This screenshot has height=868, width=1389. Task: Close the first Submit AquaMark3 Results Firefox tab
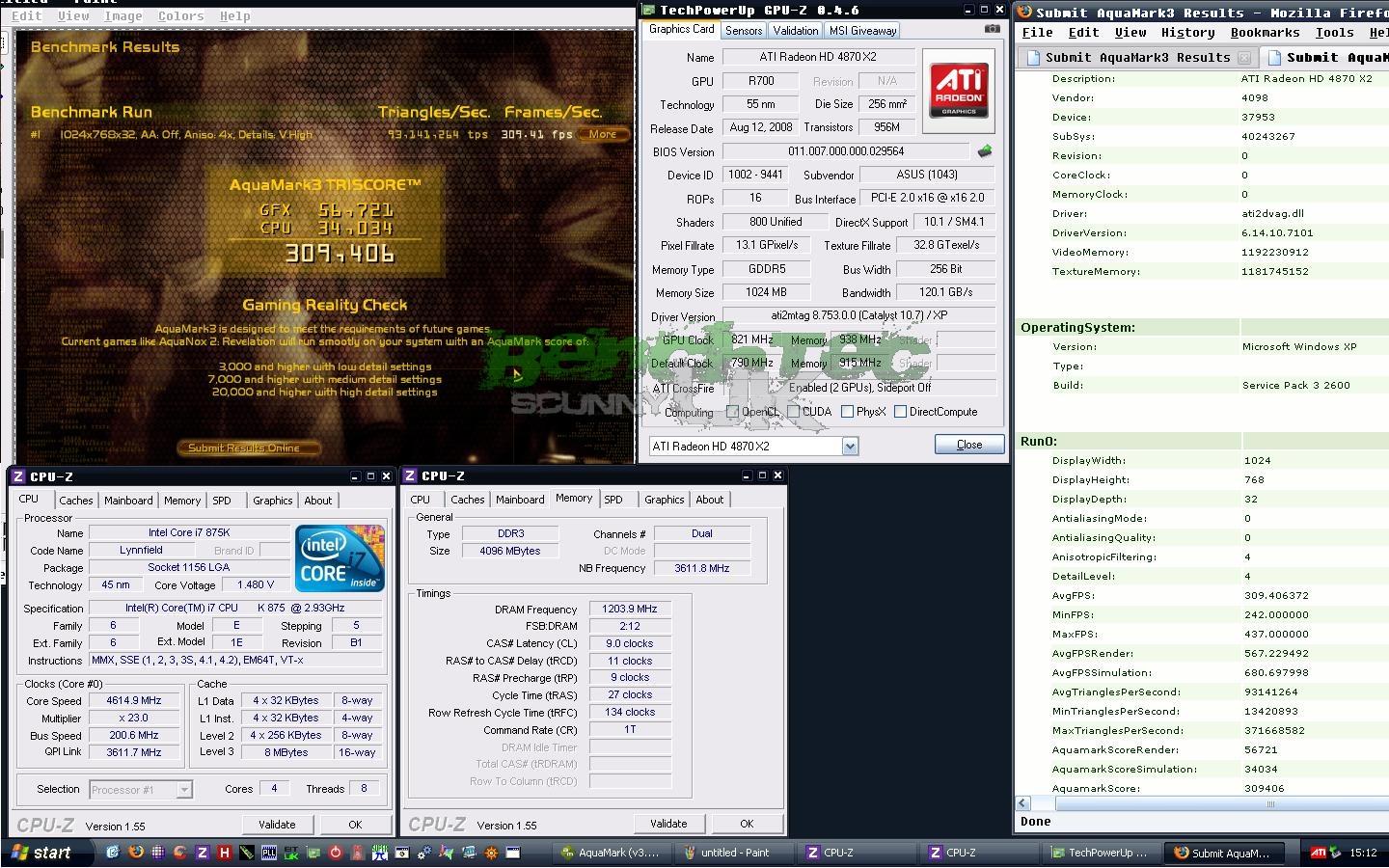pos(1244,58)
